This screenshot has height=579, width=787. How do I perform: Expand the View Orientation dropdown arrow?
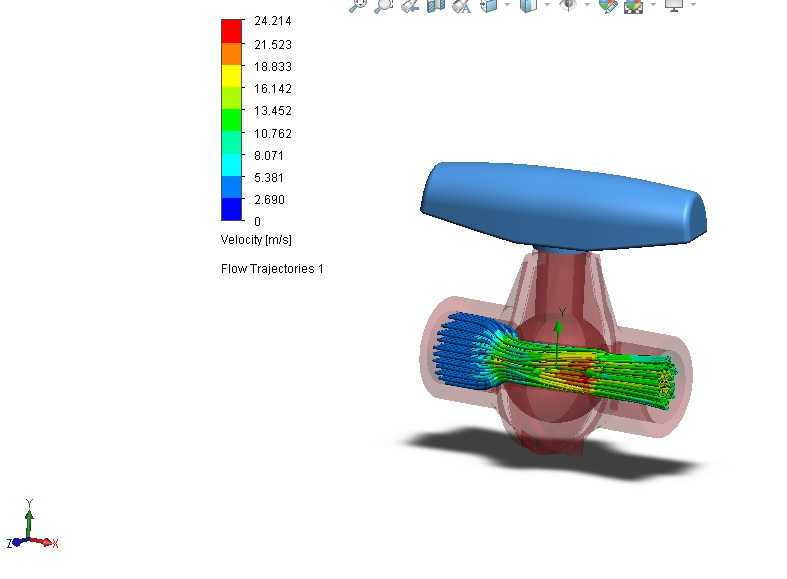click(507, 5)
